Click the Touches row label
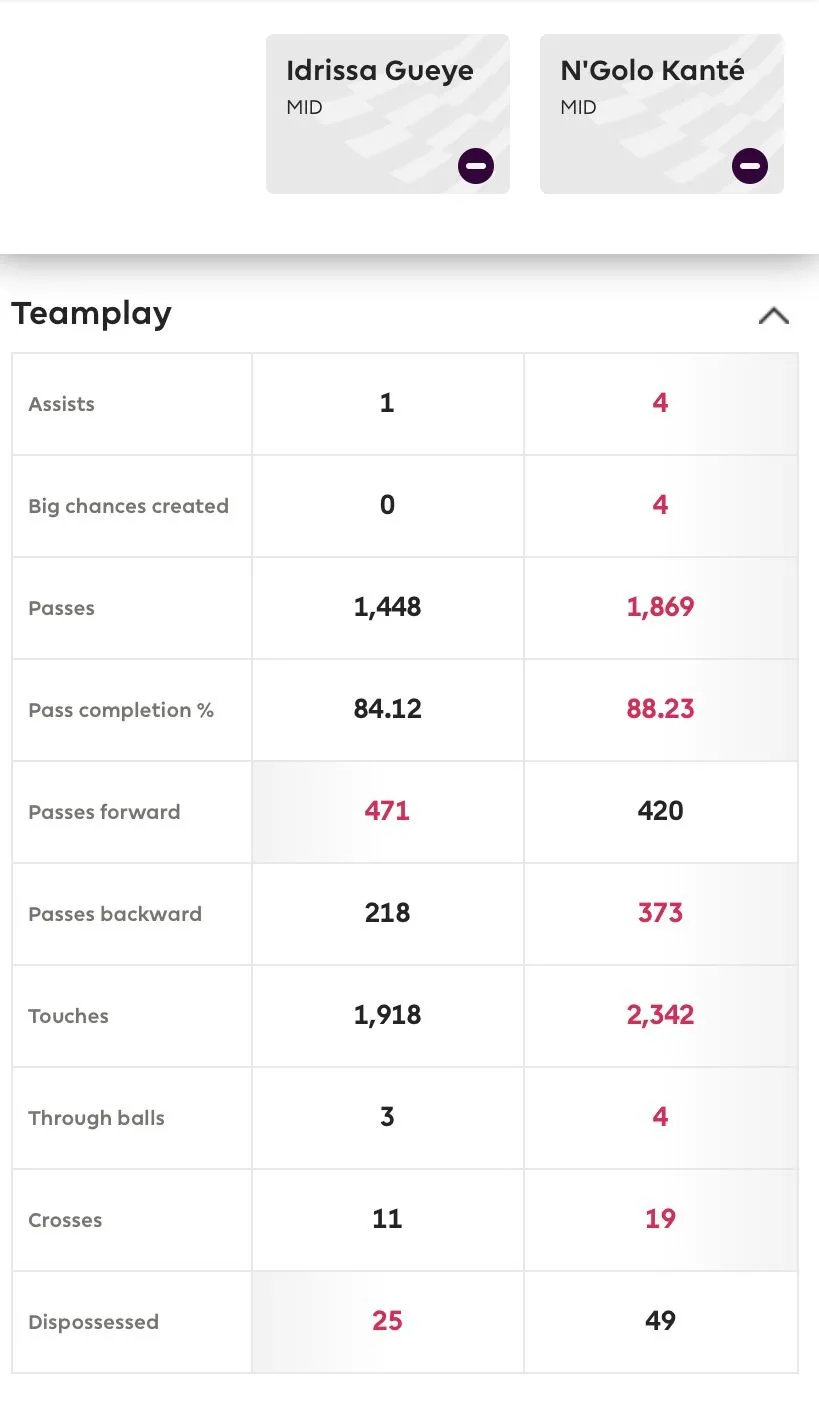 pos(69,1016)
